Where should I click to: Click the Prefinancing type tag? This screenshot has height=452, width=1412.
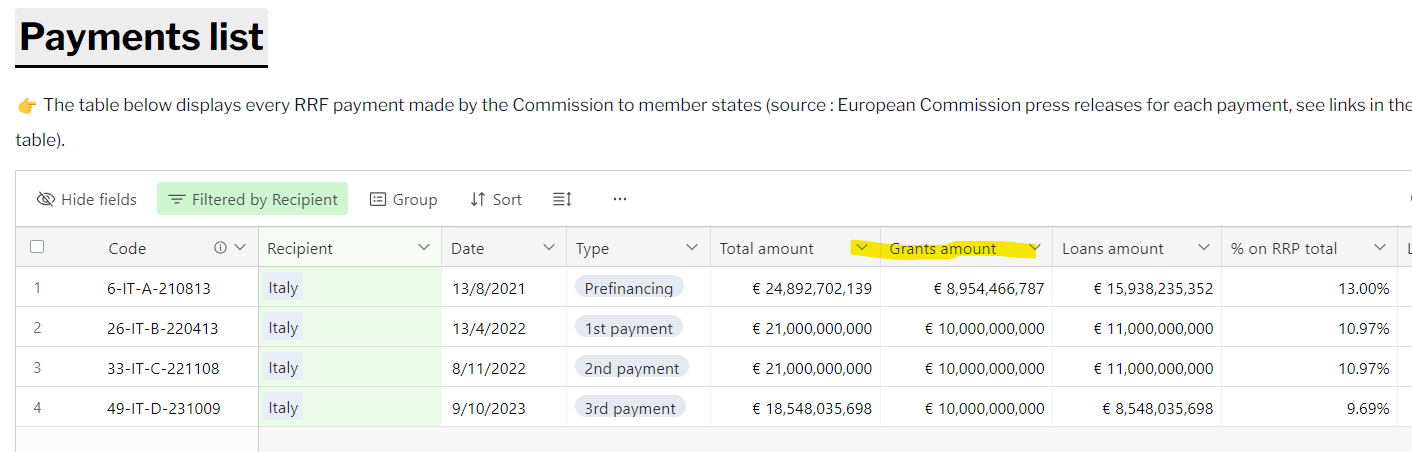tap(629, 288)
